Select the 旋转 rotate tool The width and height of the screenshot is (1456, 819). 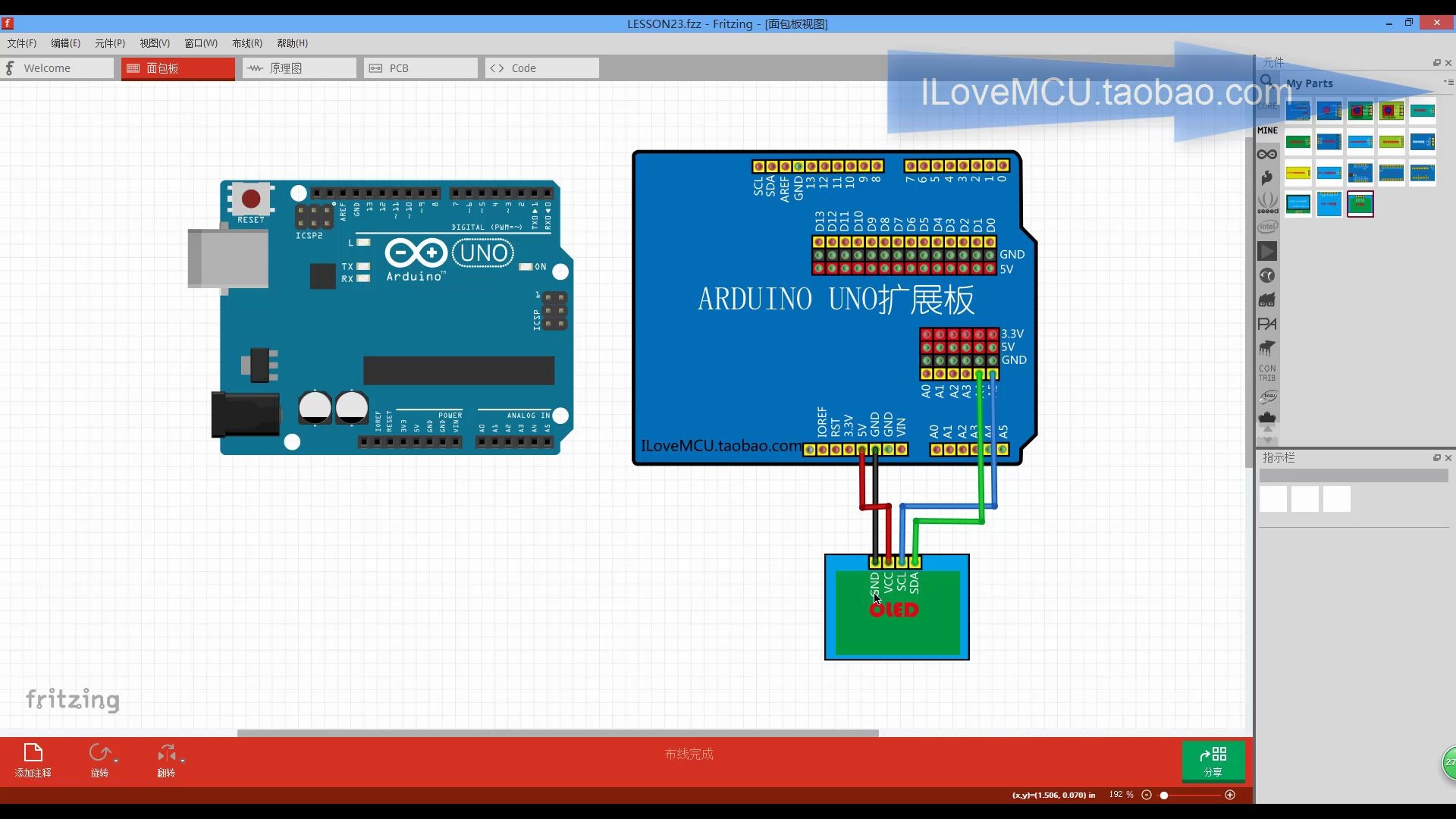coord(101,752)
